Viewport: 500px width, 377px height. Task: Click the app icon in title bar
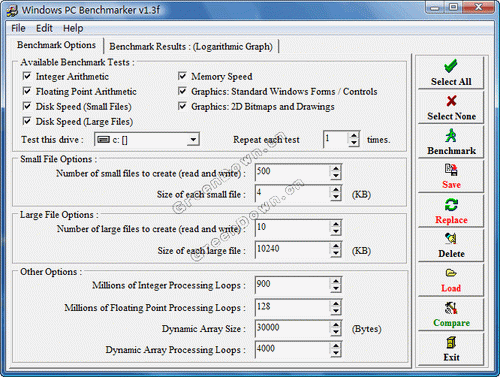12,10
